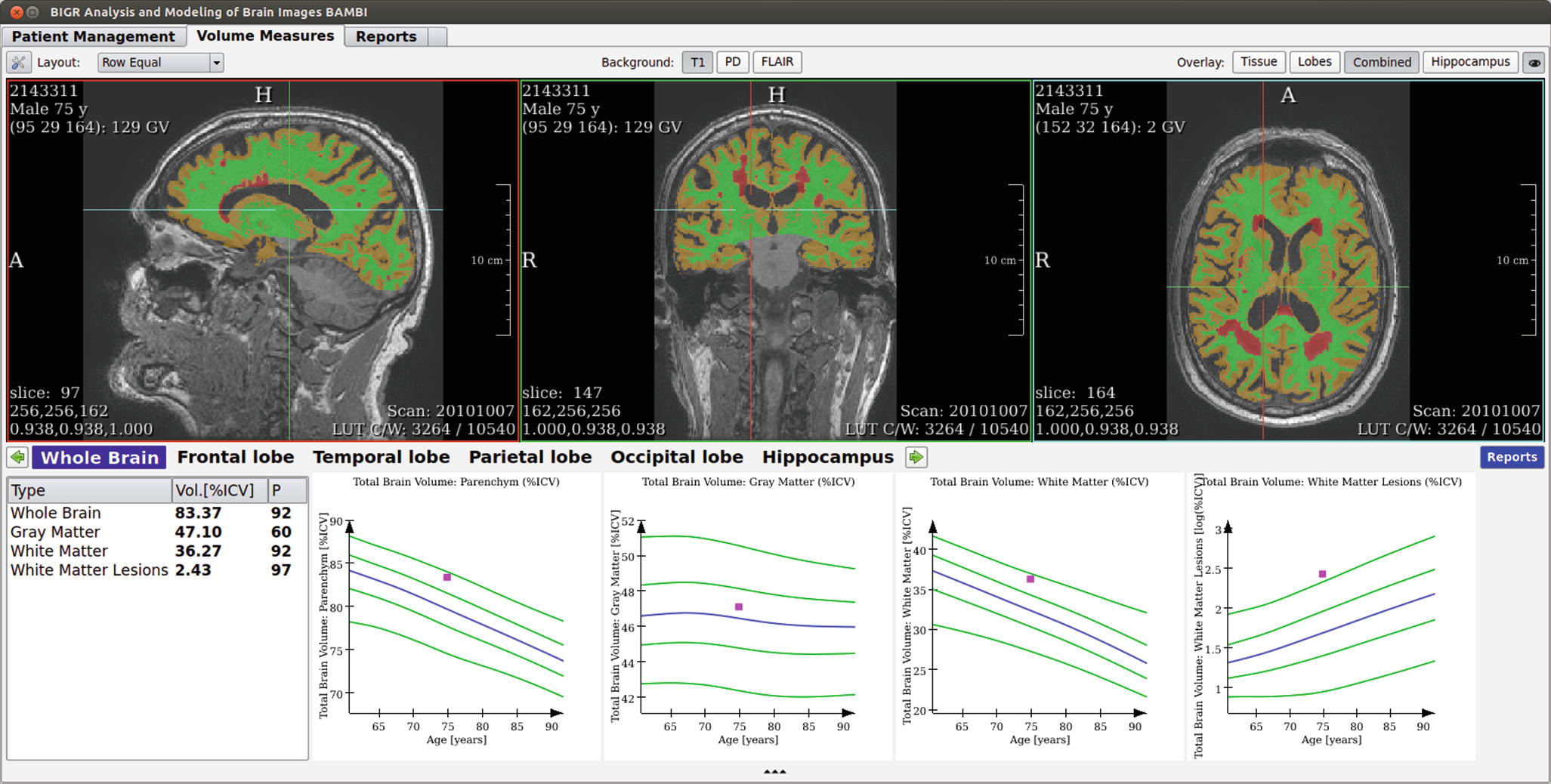Select the Parietal lobe region
The image size is (1551, 784).
[x=530, y=457]
